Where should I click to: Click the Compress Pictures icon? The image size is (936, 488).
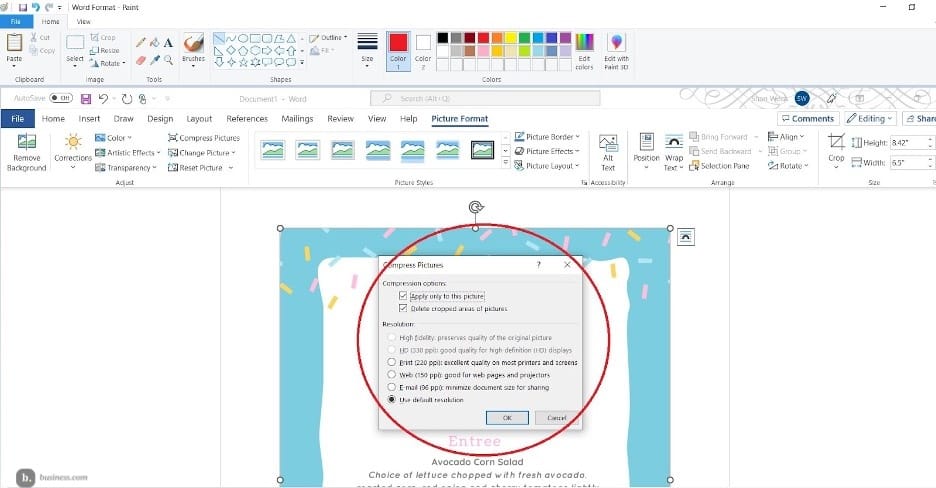173,138
